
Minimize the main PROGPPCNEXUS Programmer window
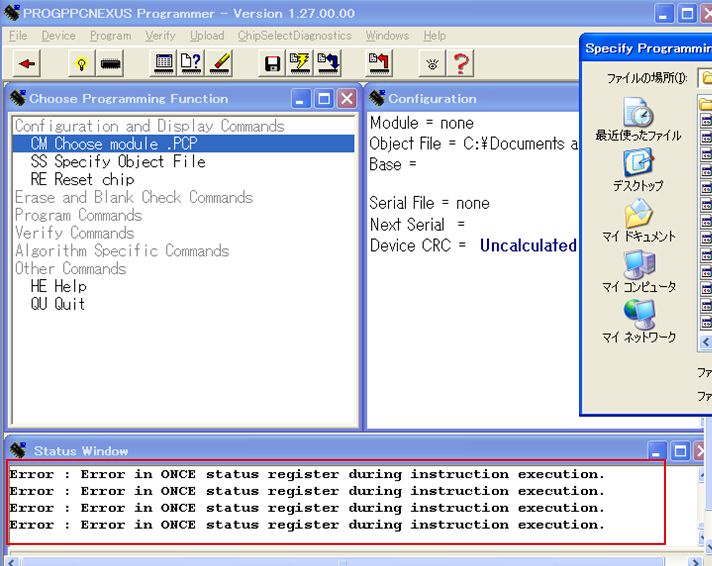click(663, 14)
